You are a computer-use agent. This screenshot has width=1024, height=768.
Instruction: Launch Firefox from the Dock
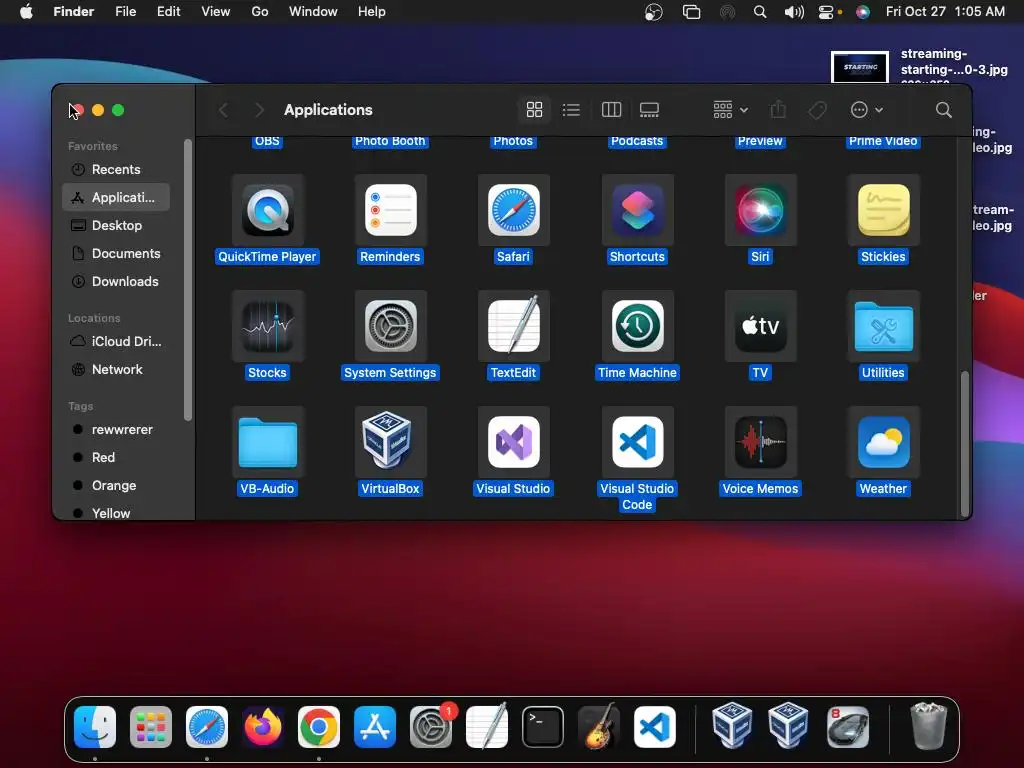[263, 727]
